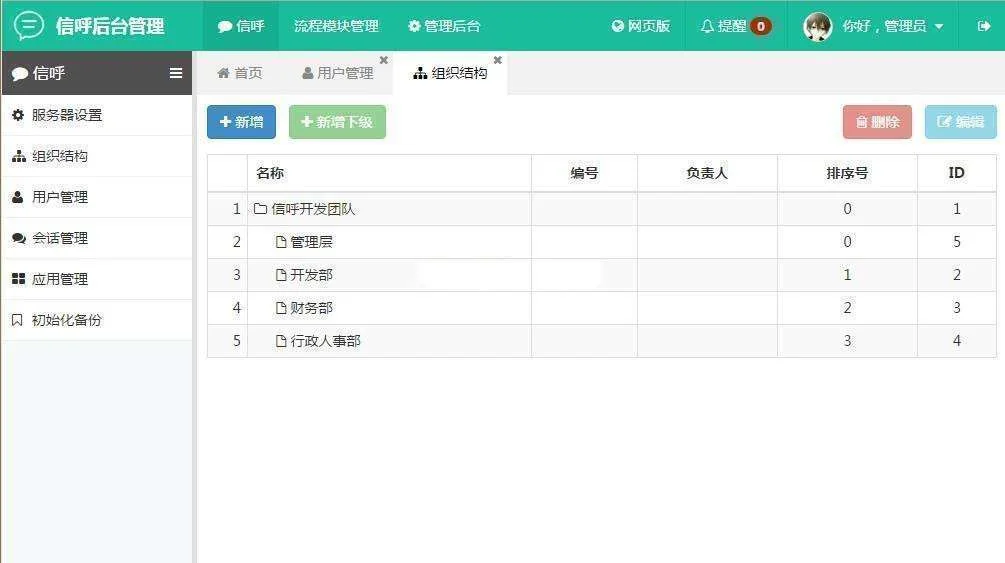This screenshot has width=1005, height=563.
Task: Click the 新增下级 button
Action: click(x=337, y=122)
